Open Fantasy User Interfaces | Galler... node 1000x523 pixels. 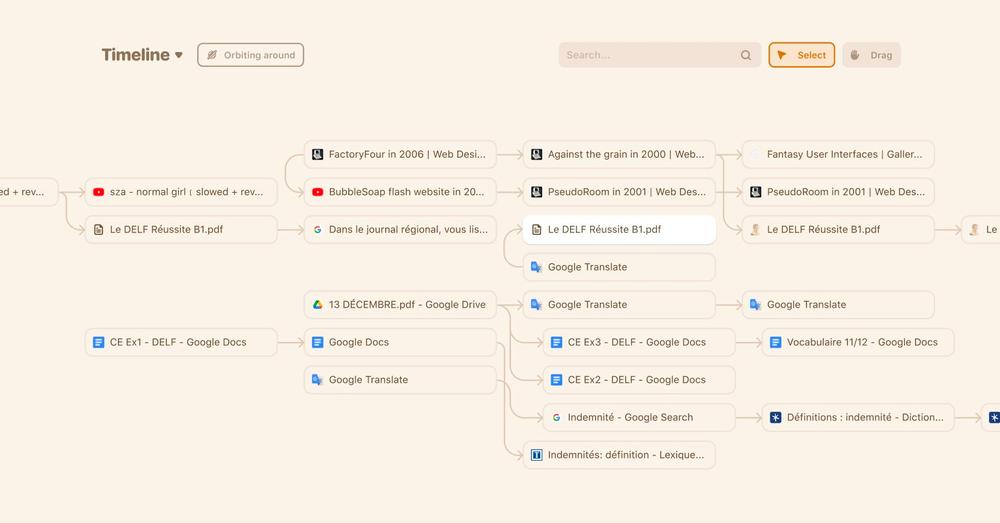(838, 154)
